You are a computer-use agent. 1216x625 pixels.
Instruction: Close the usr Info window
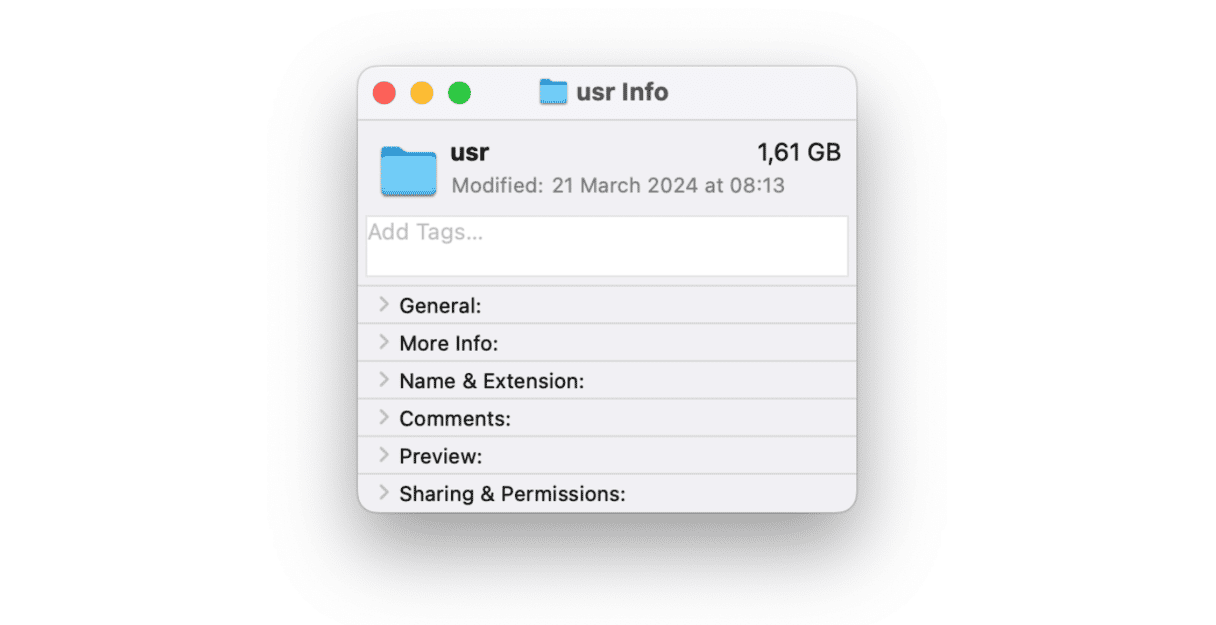point(384,93)
